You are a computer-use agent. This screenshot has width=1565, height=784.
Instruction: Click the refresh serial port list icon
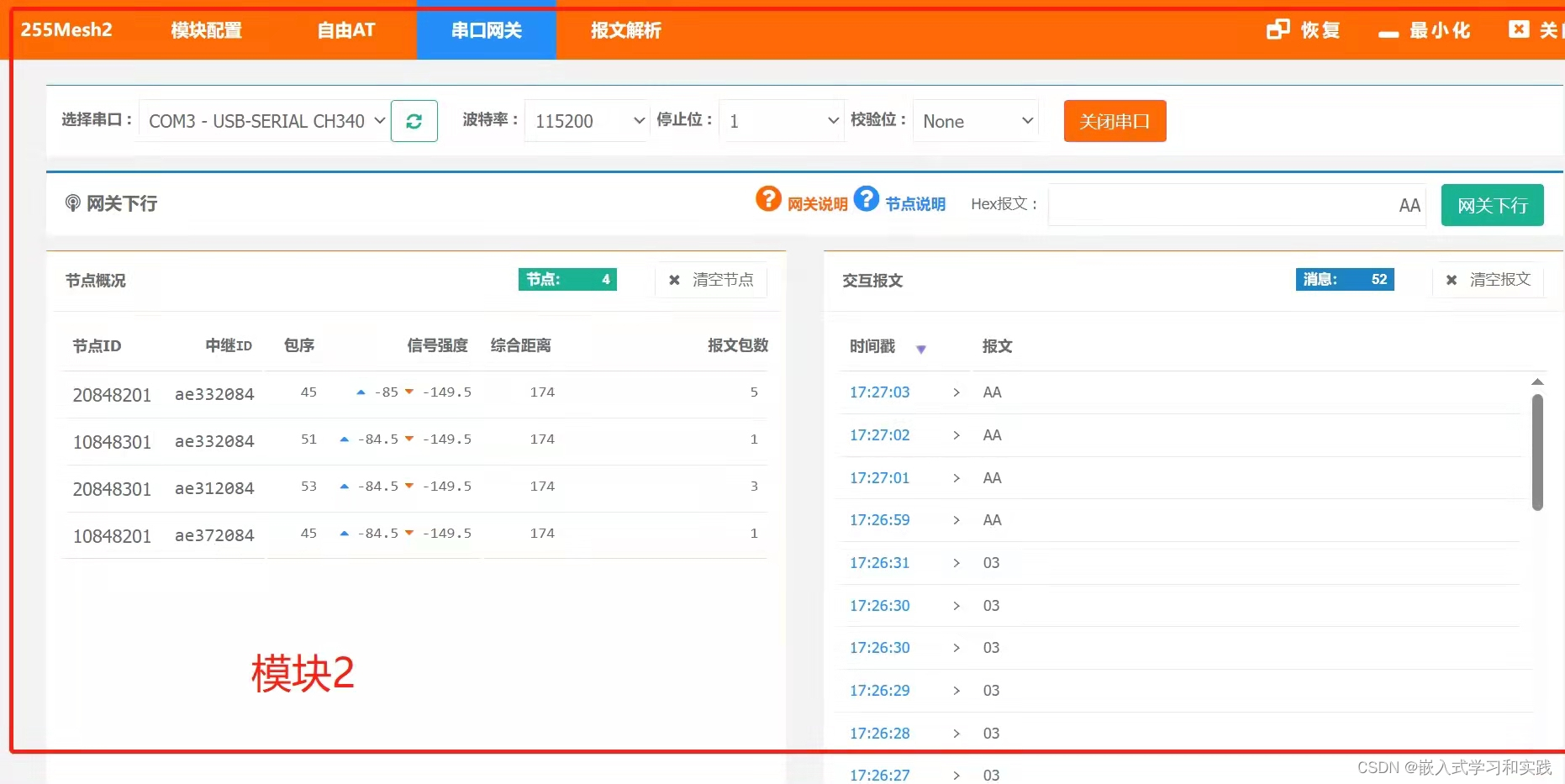[414, 121]
